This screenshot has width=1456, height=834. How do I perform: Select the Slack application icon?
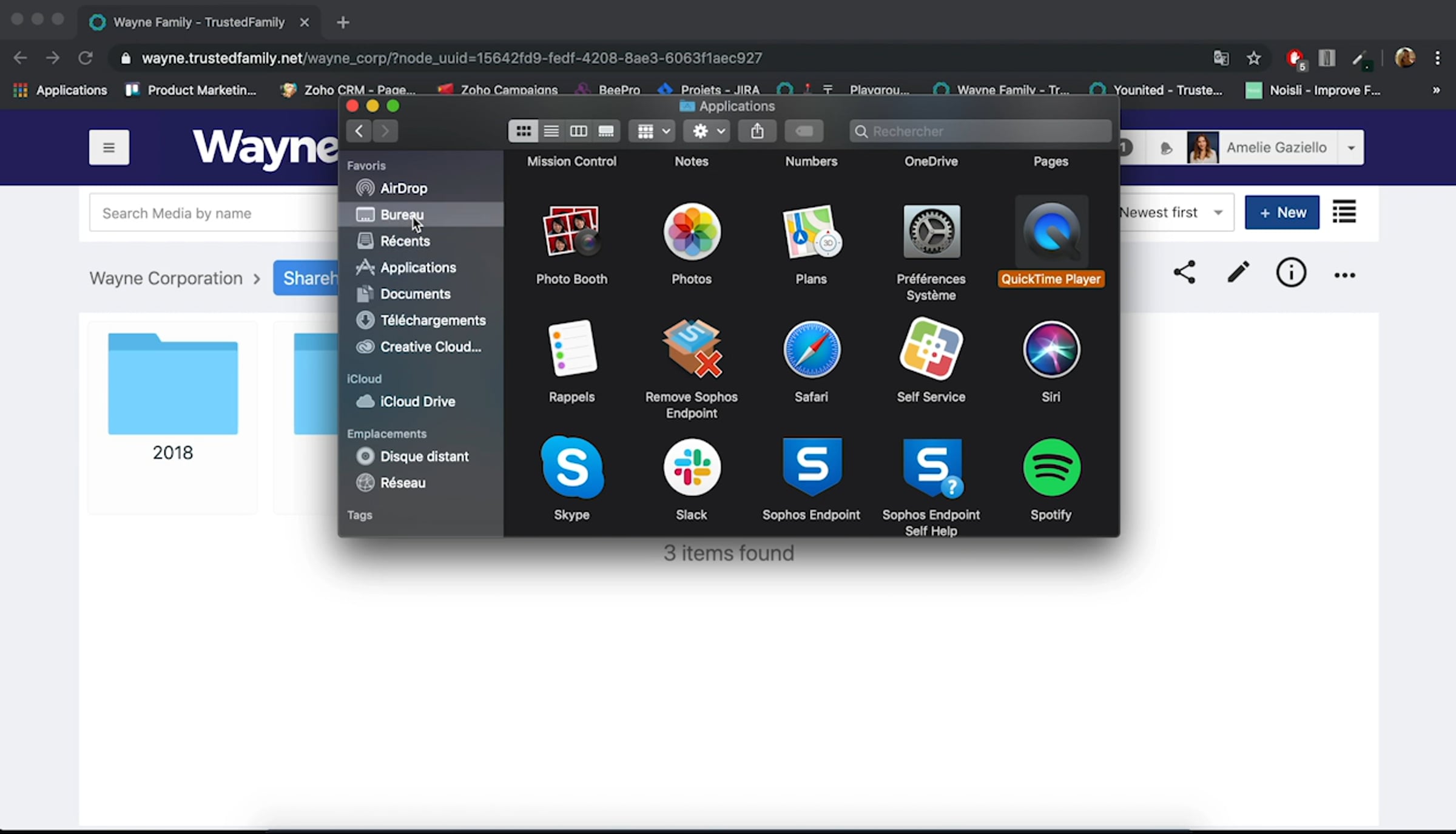692,467
